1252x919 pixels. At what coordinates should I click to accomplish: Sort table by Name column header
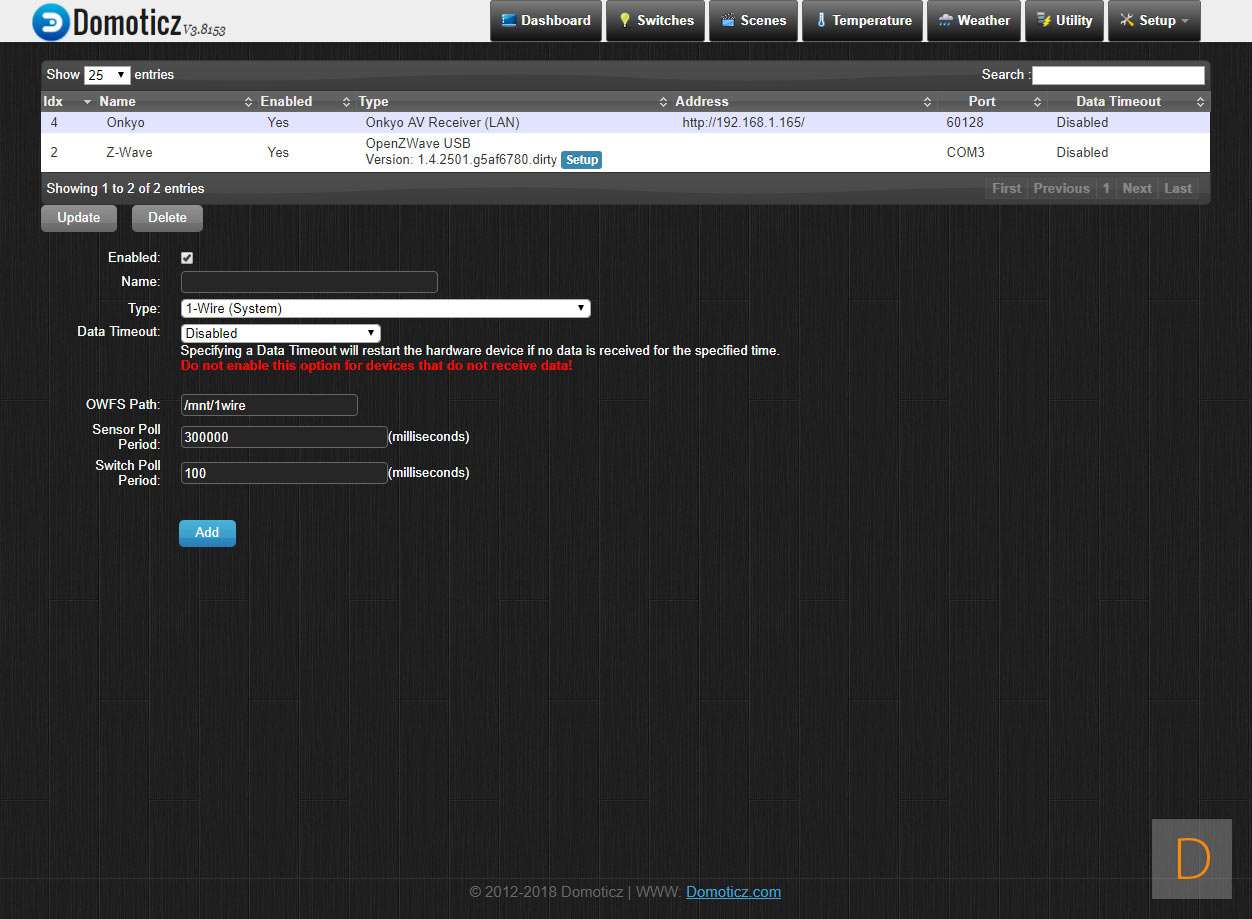click(117, 102)
